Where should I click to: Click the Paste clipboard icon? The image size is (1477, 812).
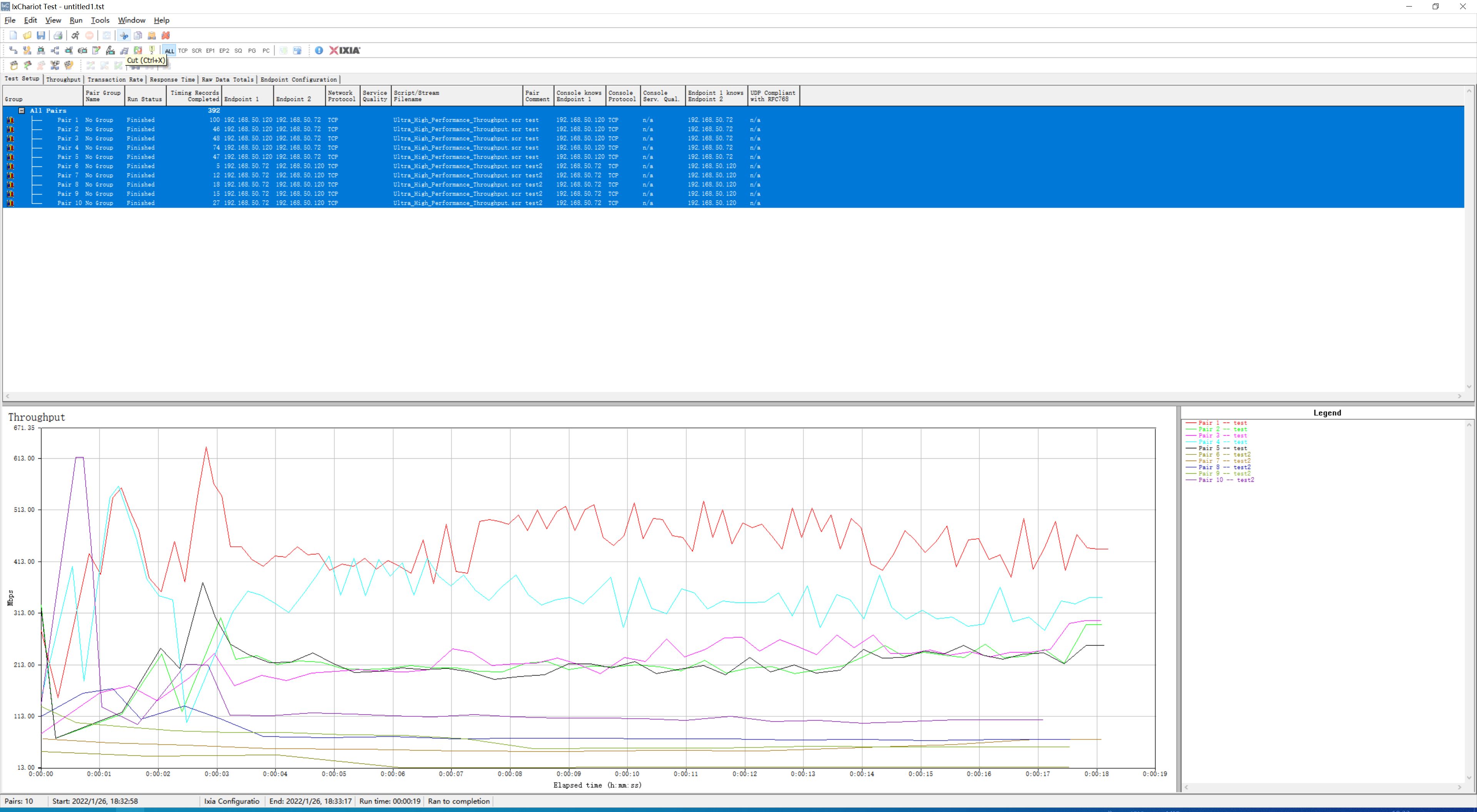(152, 35)
